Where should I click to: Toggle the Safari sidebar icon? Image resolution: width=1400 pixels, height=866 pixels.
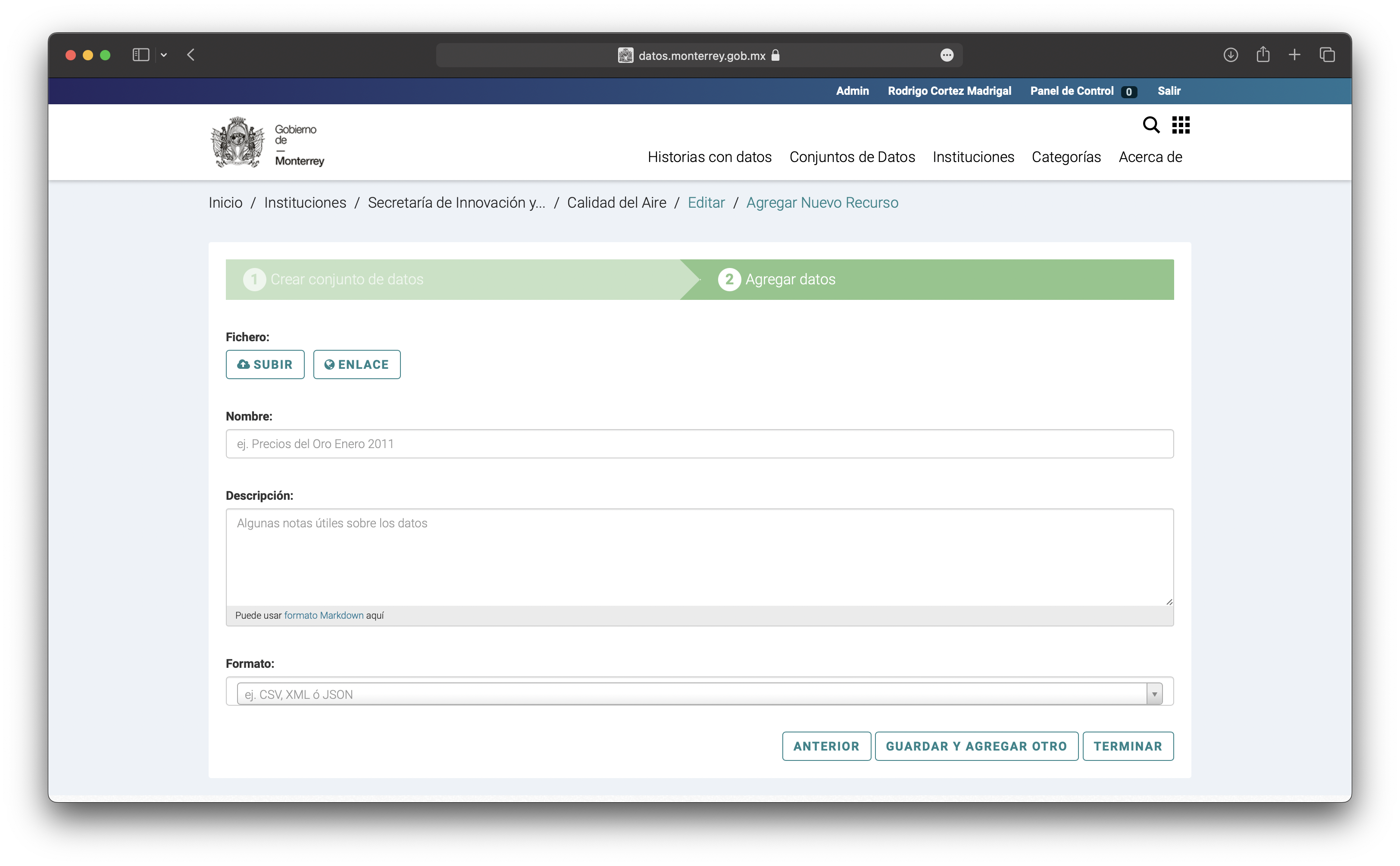[x=141, y=55]
